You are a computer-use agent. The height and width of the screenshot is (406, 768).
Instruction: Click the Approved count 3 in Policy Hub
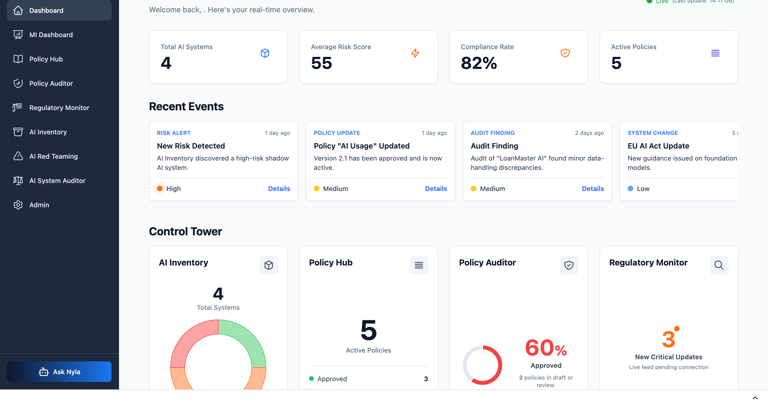(x=426, y=379)
